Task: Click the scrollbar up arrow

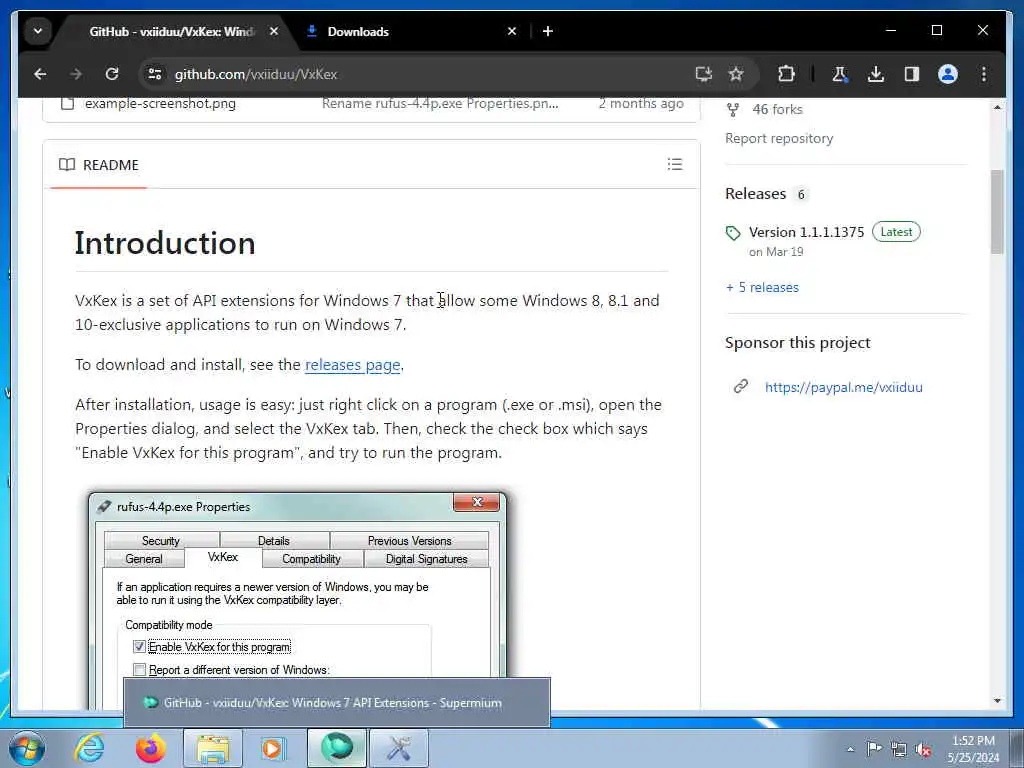Action: (x=997, y=107)
